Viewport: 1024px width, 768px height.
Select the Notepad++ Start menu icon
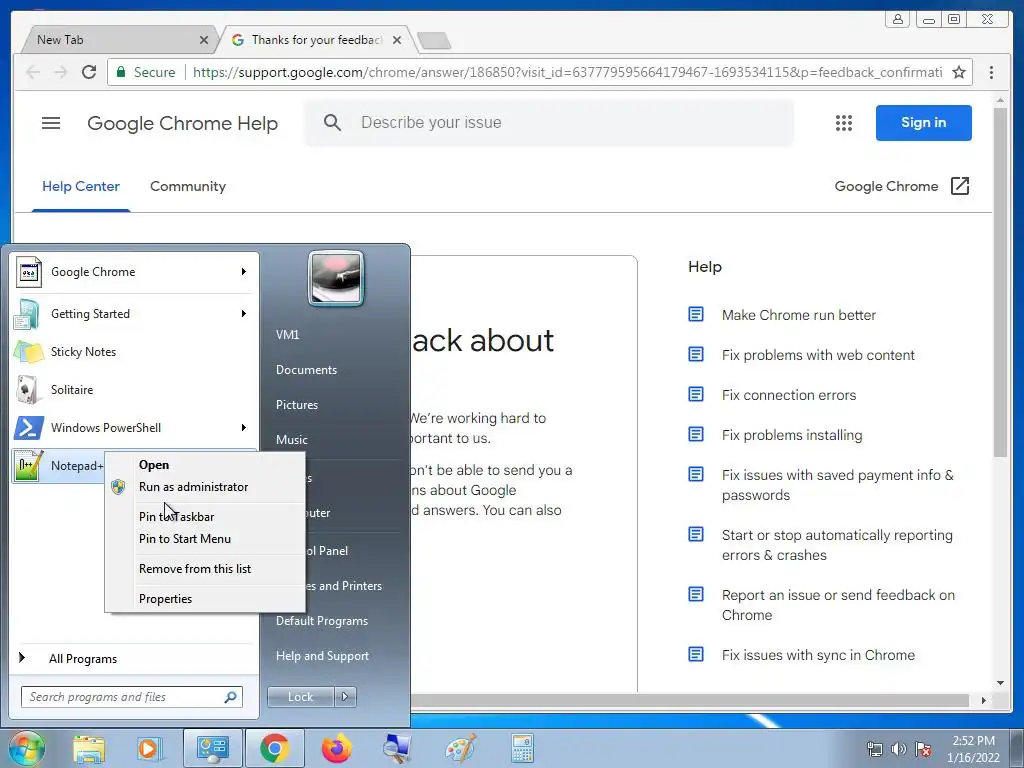coord(29,466)
